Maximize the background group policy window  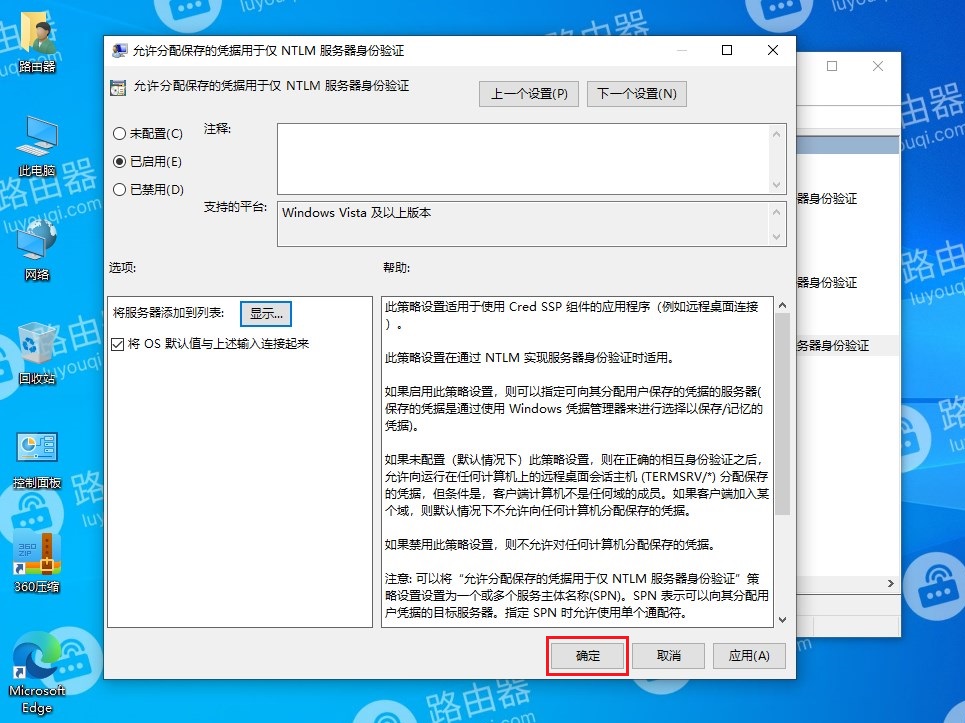[832, 66]
